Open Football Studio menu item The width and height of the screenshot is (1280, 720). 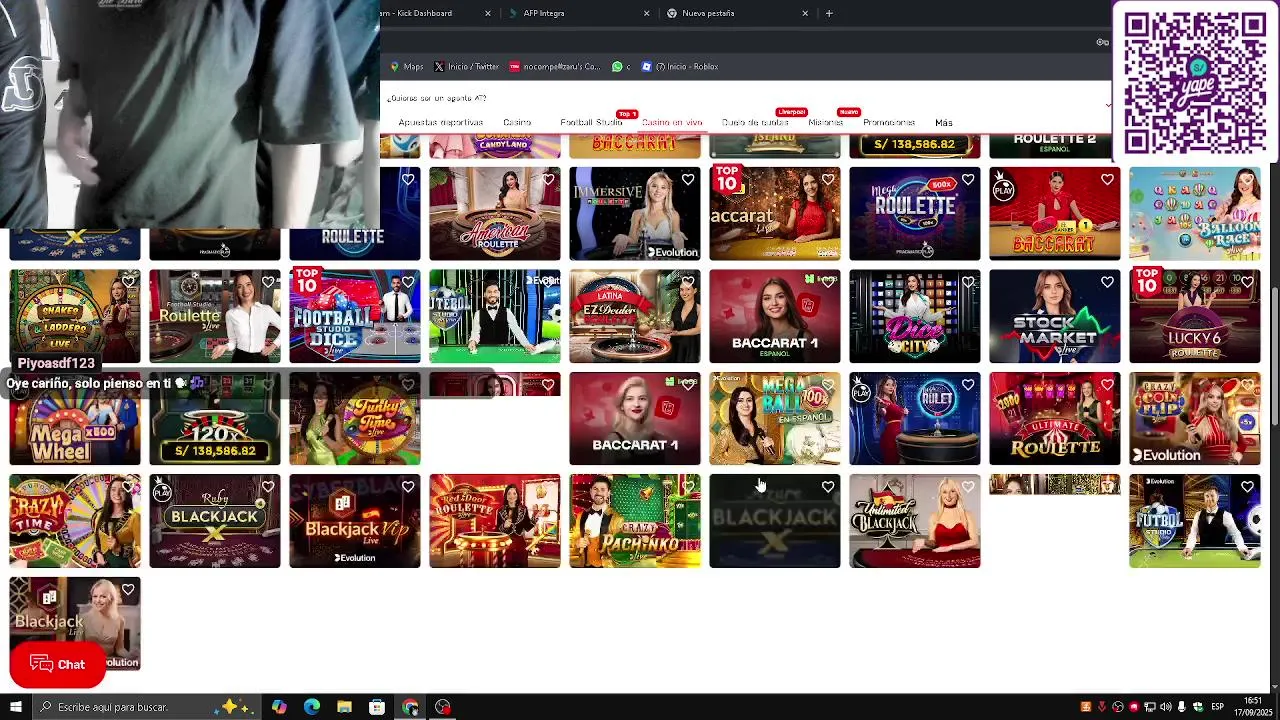[x=591, y=122]
